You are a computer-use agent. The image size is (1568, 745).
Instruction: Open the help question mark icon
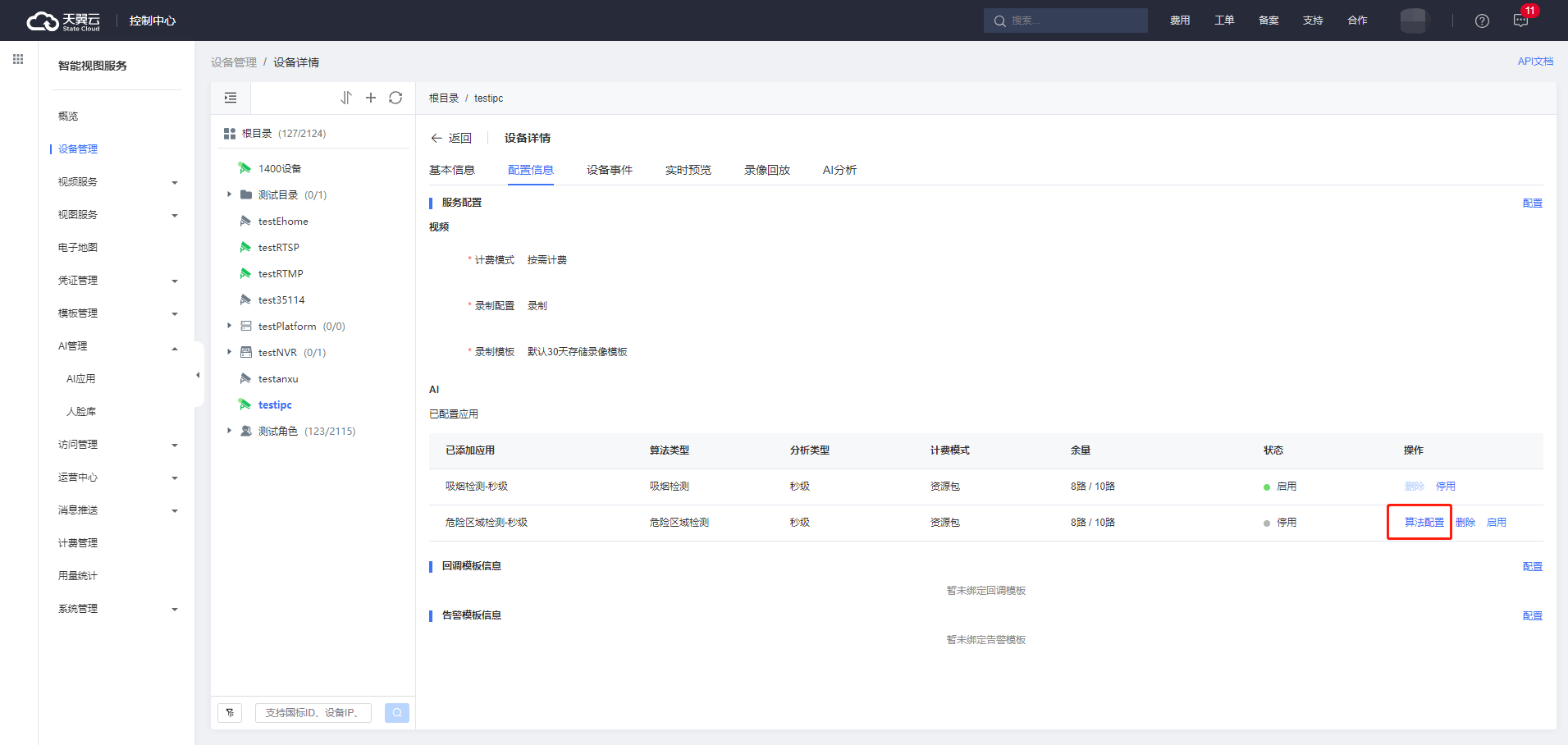point(1482,21)
